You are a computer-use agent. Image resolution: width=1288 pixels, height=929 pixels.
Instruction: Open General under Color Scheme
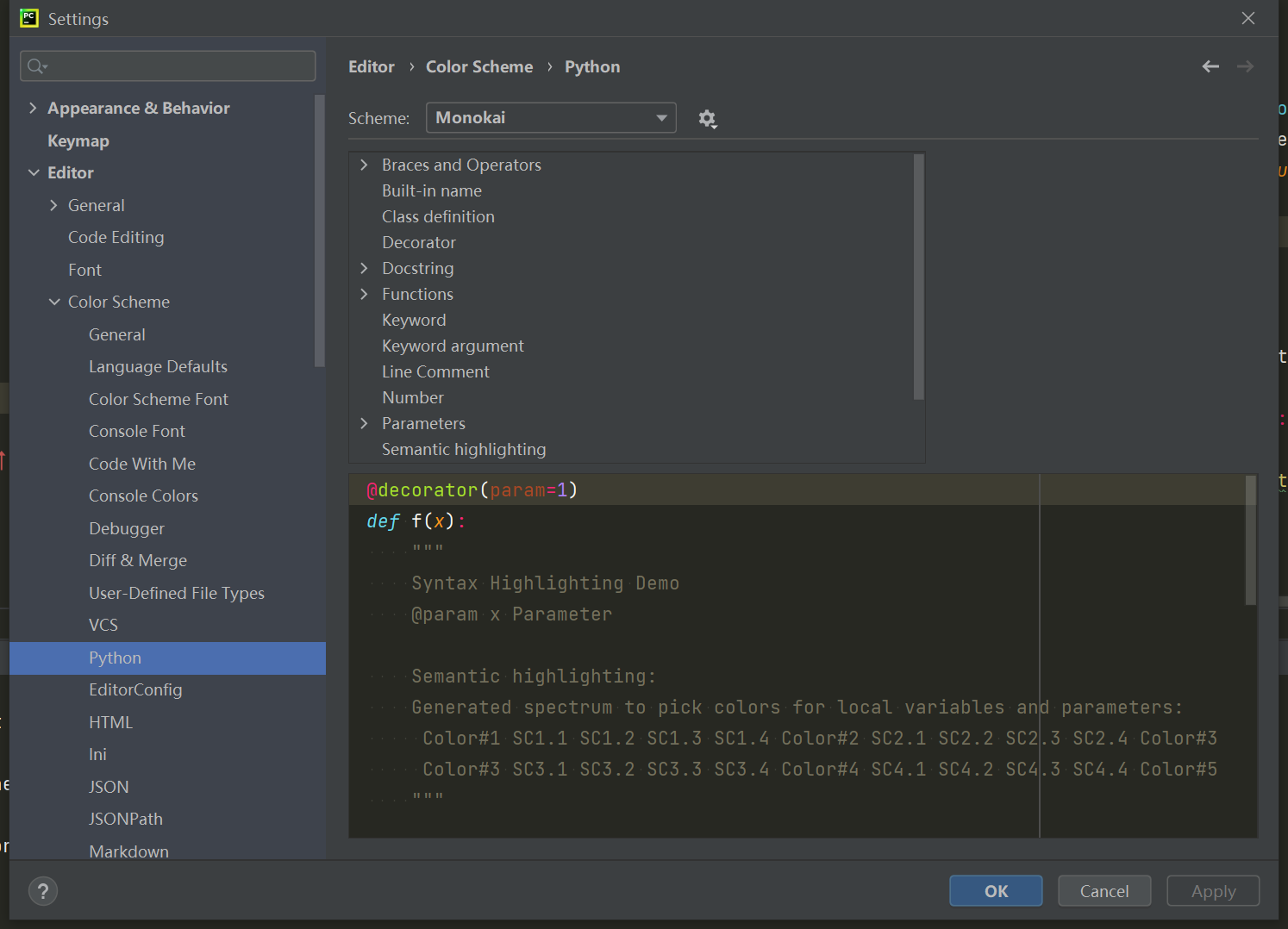[x=117, y=334]
